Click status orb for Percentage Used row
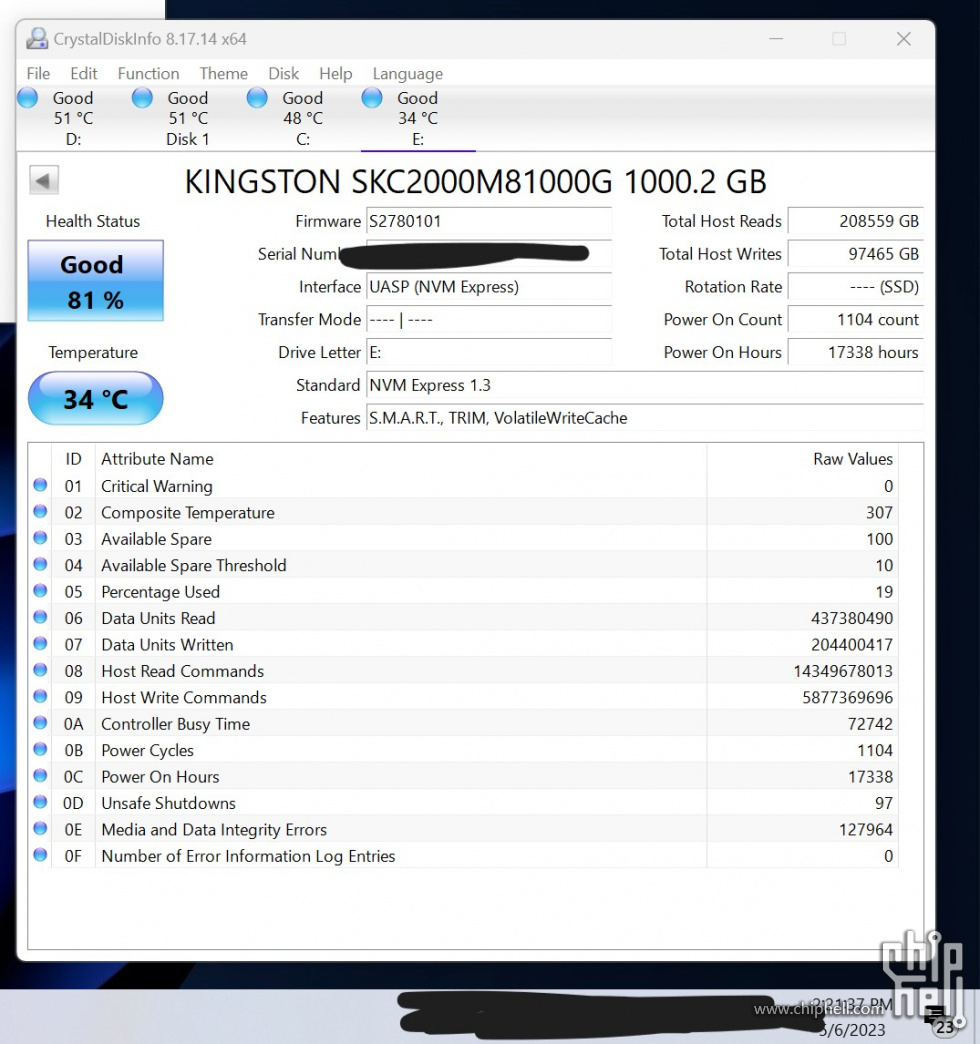Image resolution: width=980 pixels, height=1044 pixels. tap(40, 591)
